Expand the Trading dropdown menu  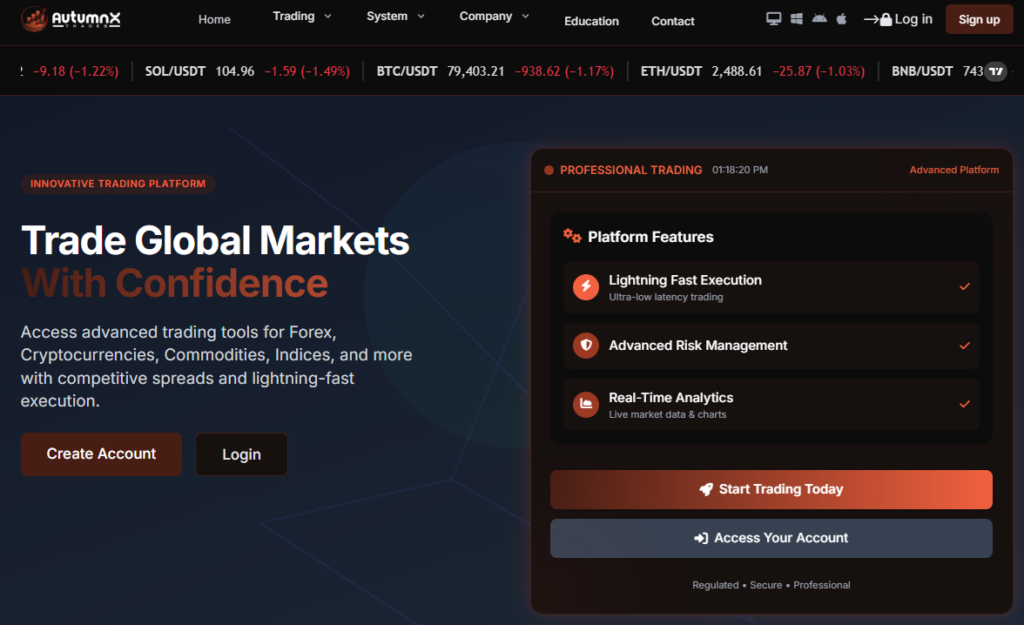(302, 17)
